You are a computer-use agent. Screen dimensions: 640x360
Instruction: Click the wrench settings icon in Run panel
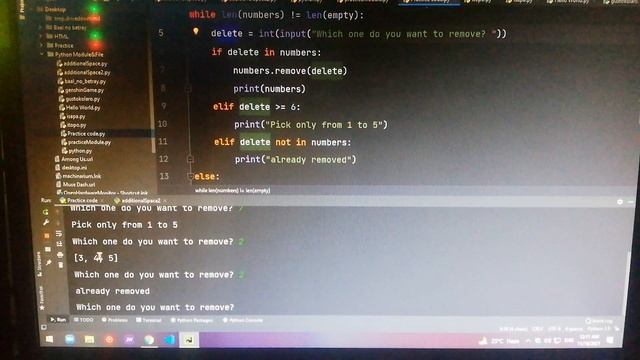[x=46, y=222]
